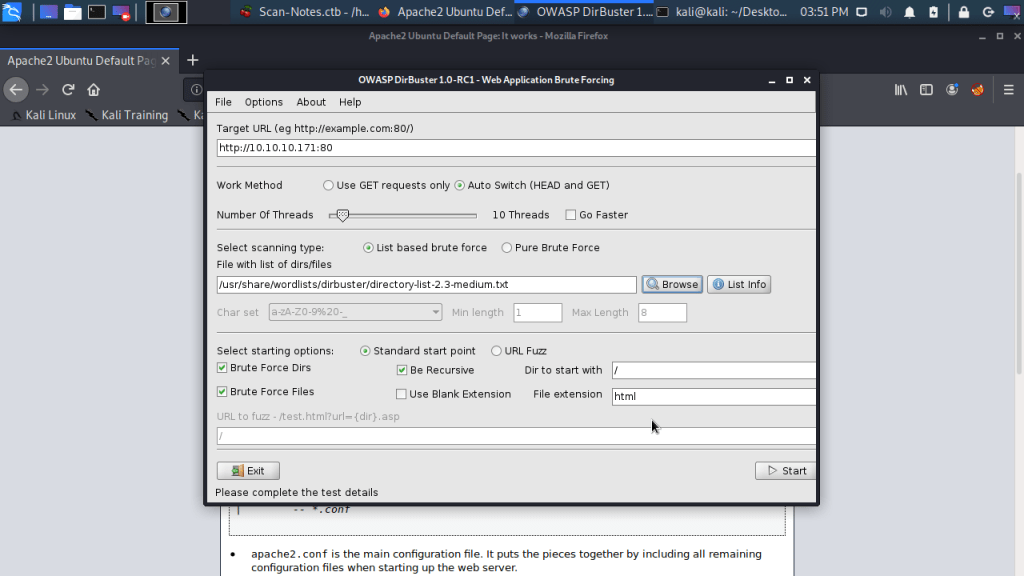Uncheck Be Recursive option

click(402, 370)
